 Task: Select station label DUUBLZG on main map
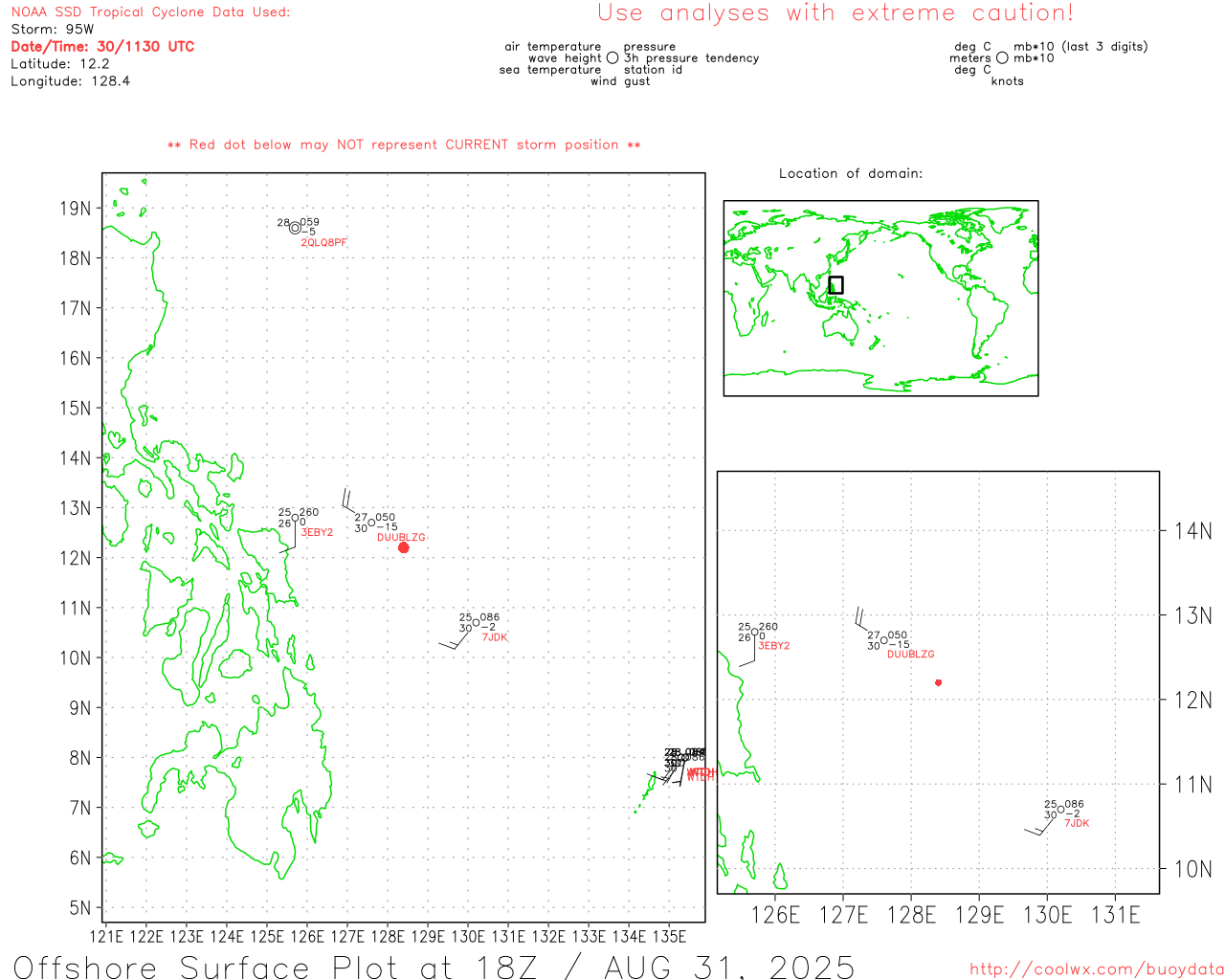pyautogui.click(x=401, y=538)
